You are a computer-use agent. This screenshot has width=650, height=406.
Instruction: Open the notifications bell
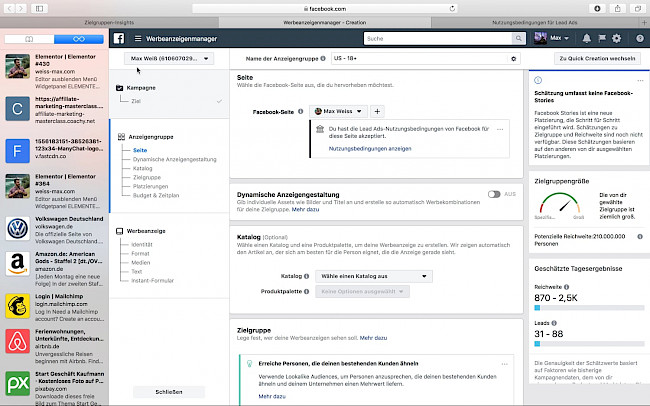click(x=586, y=38)
